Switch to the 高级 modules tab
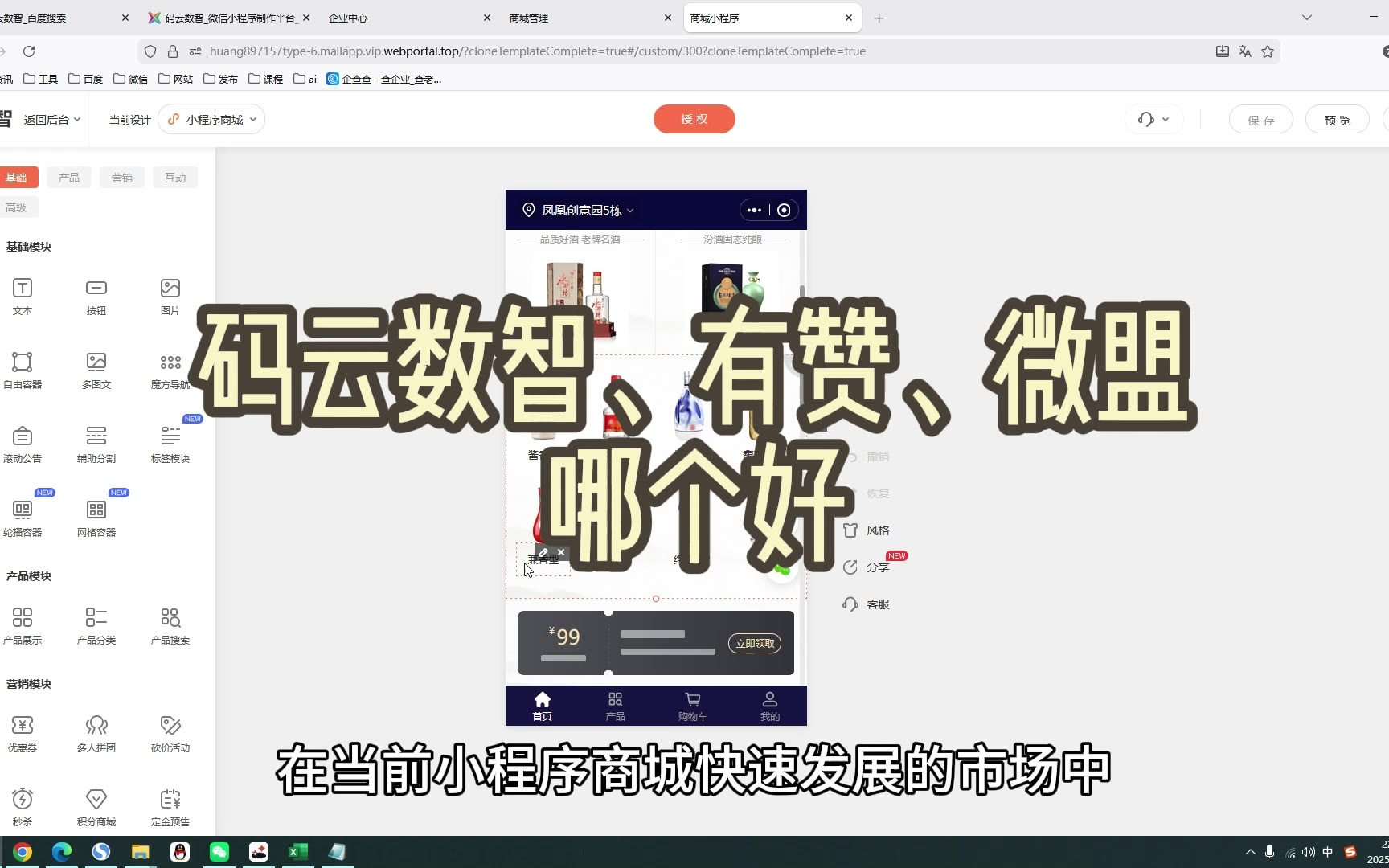The image size is (1389, 868). point(16,207)
